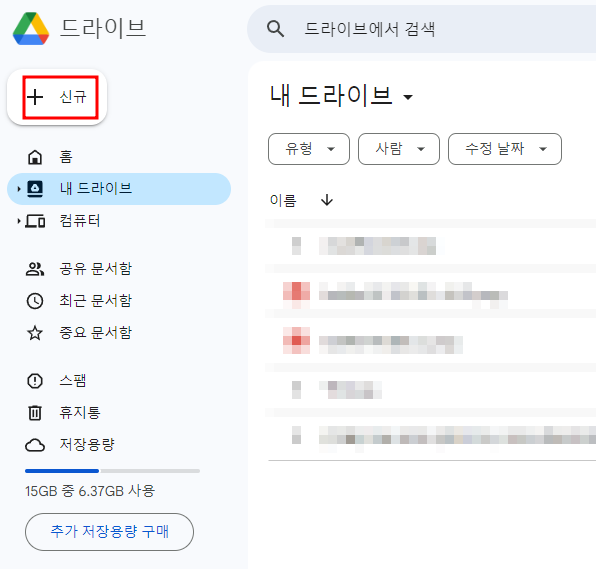Viewport: 596px width, 569px height.
Task: Click the 이름 column header
Action: 282,200
